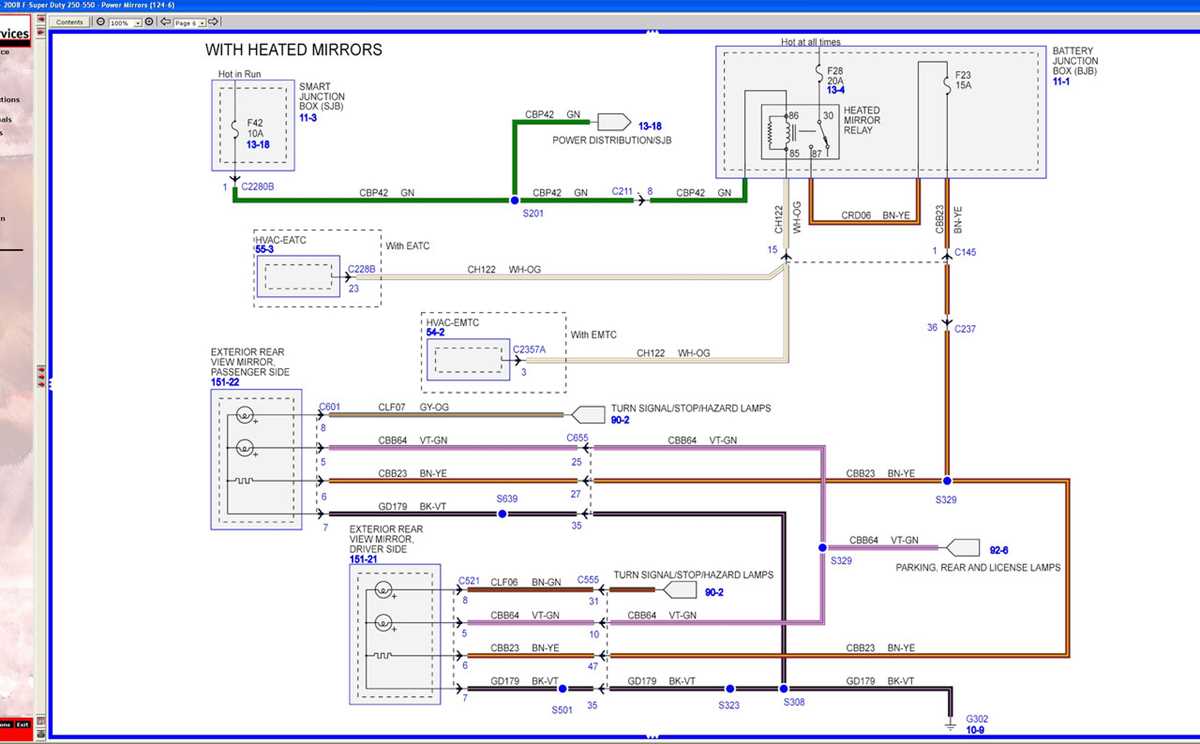Open the Page 6 selector dropdown
Screen dimensions: 1200x744
[x=189, y=22]
